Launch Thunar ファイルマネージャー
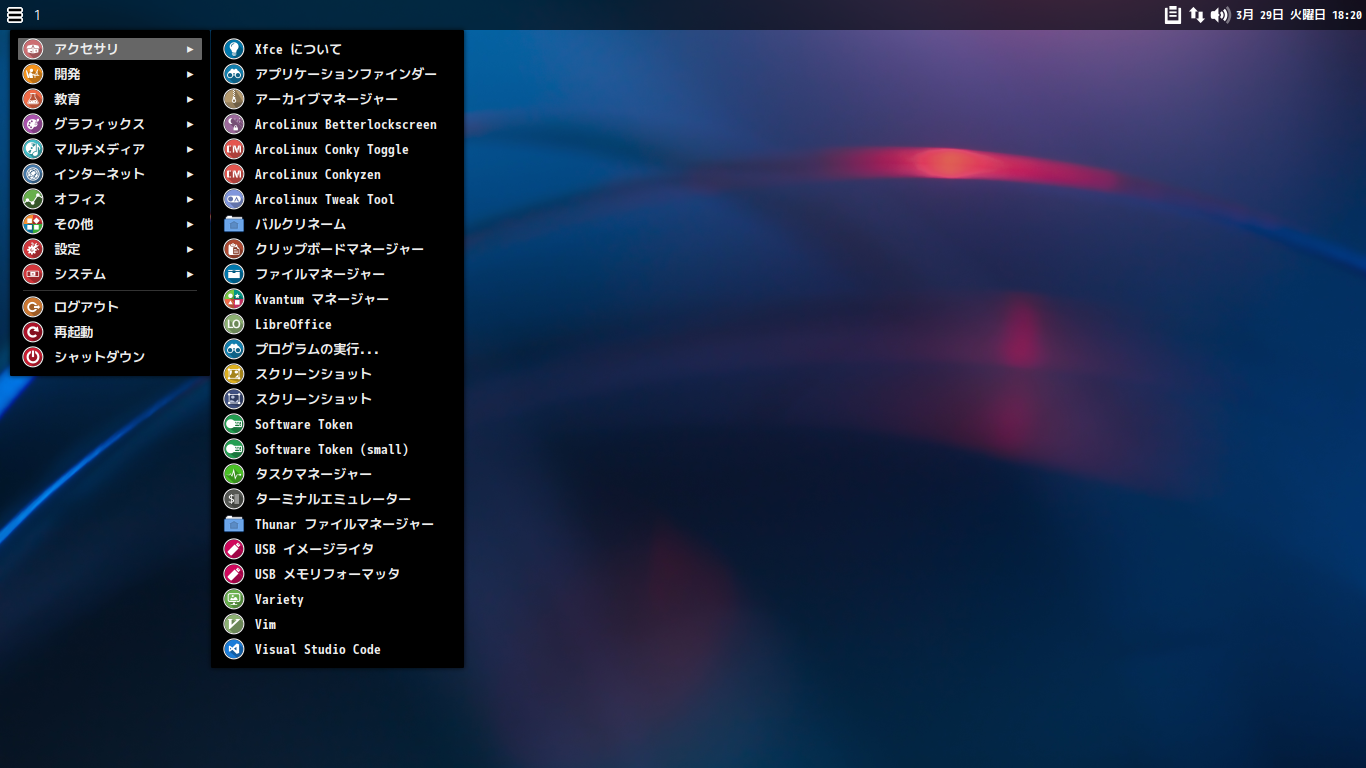This screenshot has width=1366, height=768. click(x=337, y=524)
